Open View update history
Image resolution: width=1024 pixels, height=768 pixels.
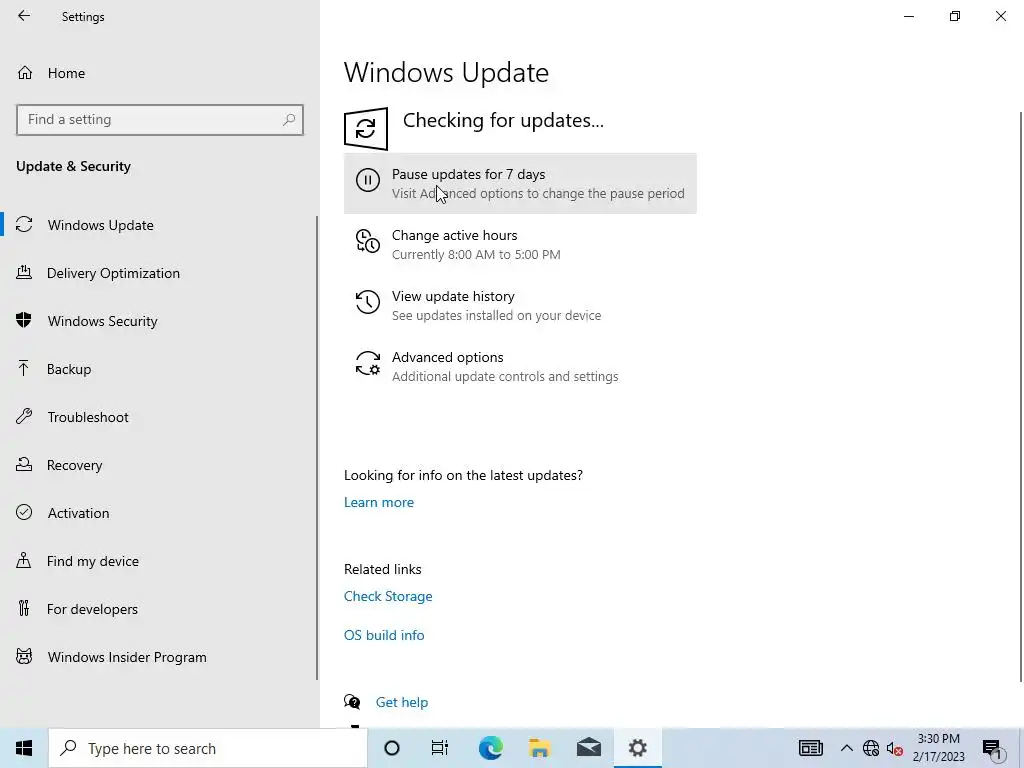tap(520, 305)
